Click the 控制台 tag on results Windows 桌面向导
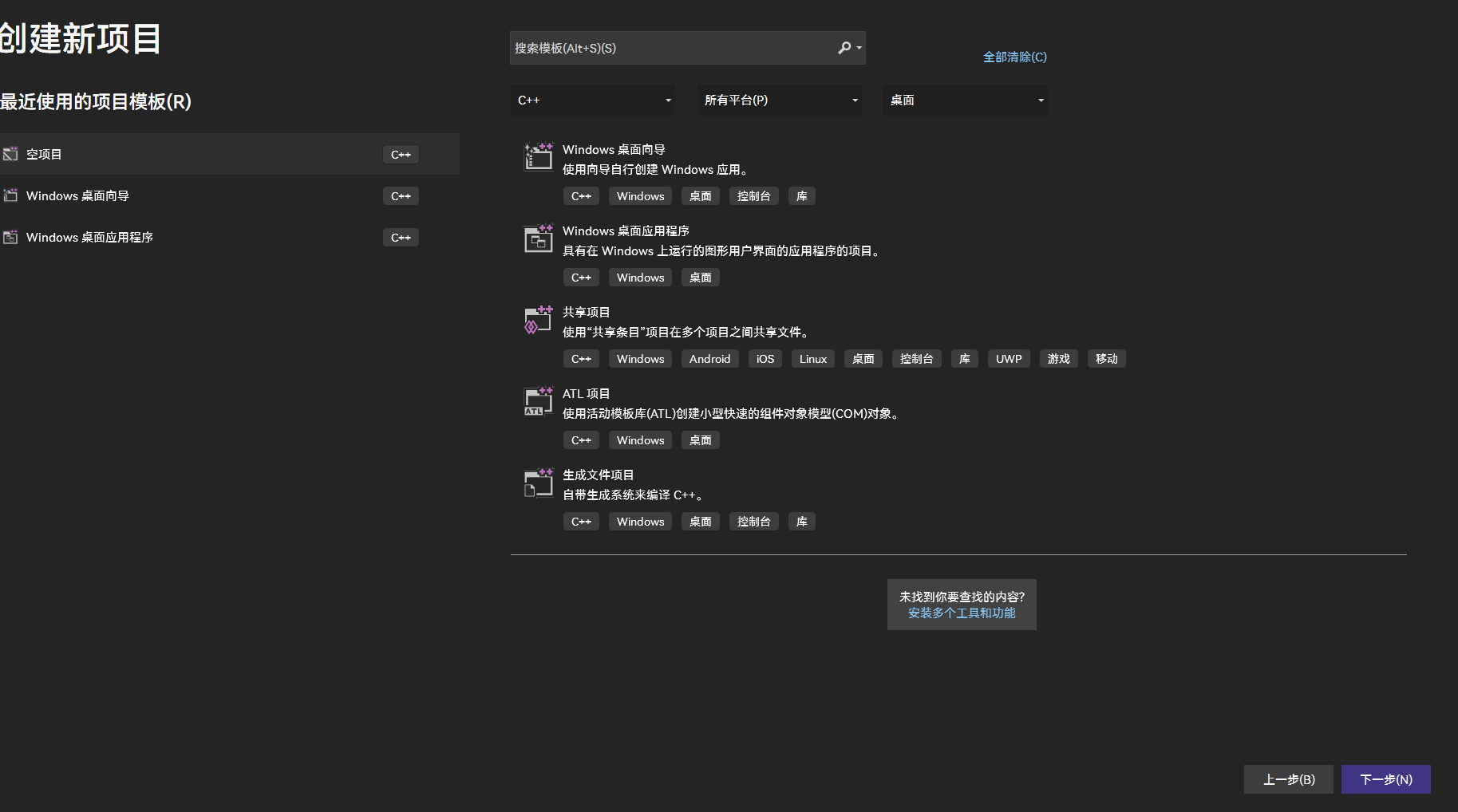The height and width of the screenshot is (812, 1458). 754,196
